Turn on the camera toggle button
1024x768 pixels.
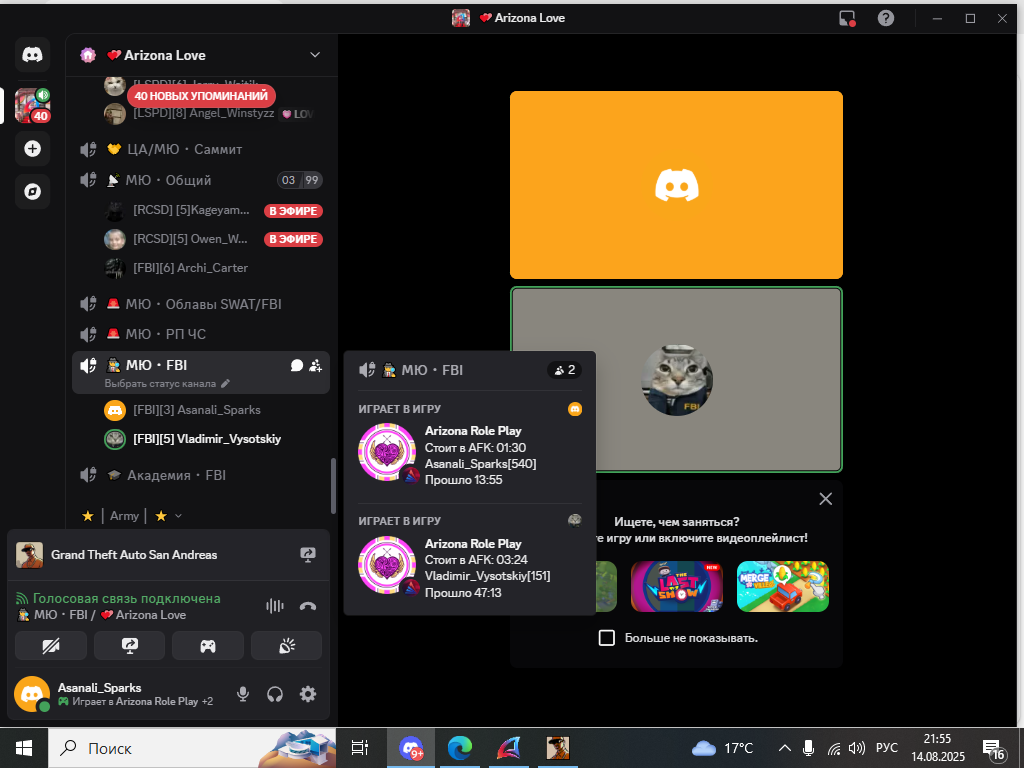[51, 646]
